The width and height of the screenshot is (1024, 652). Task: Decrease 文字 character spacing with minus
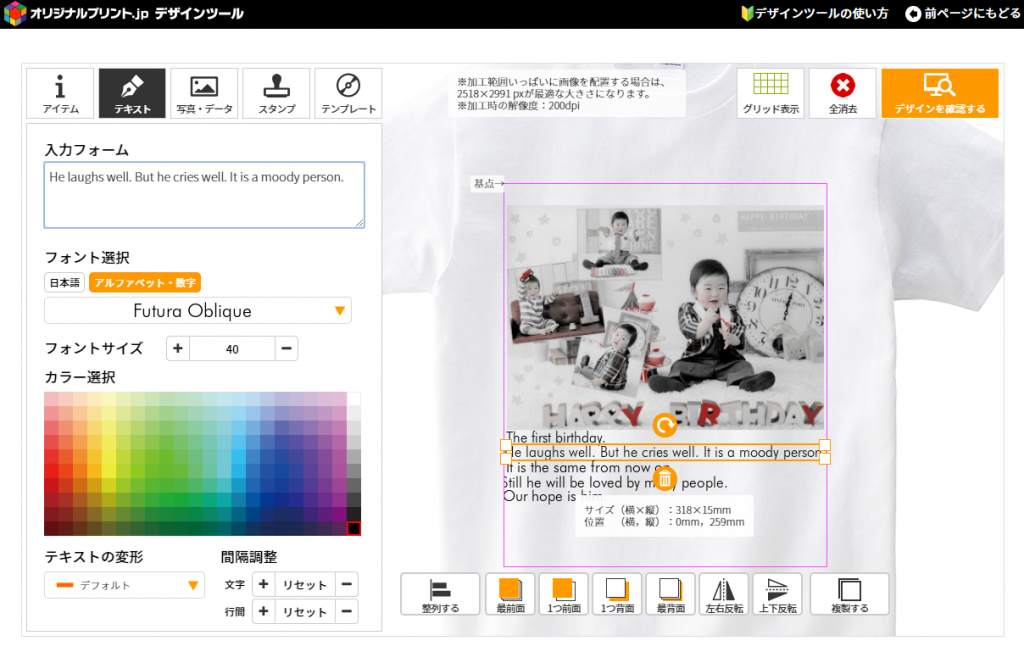point(347,584)
